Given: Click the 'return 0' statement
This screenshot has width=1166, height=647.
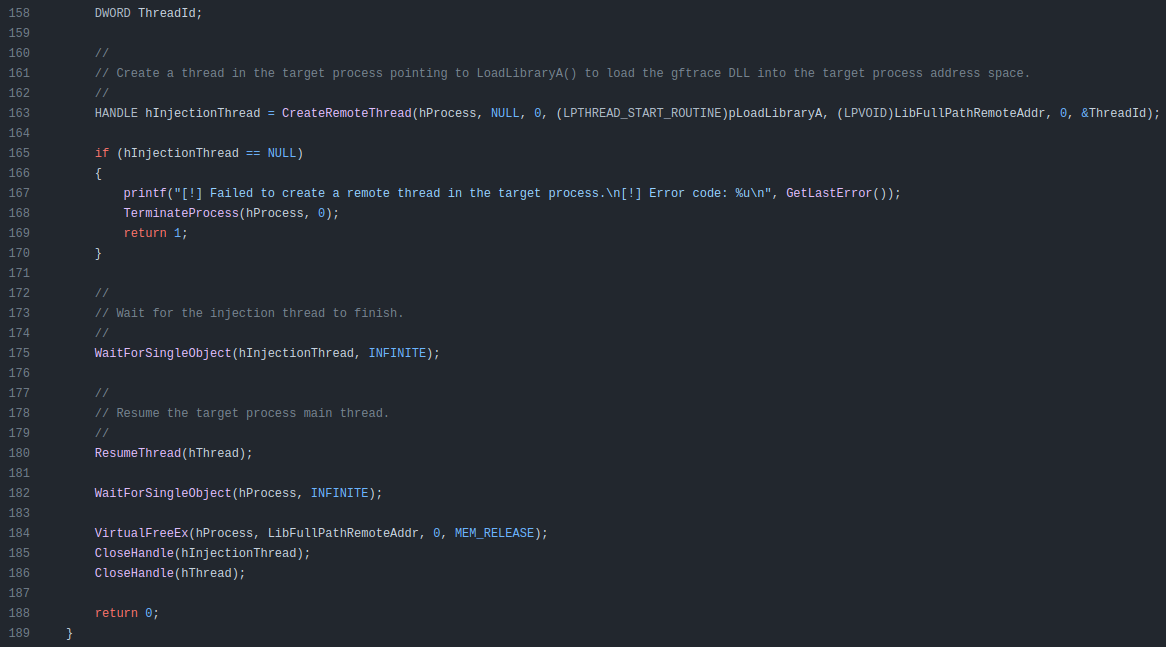Looking at the screenshot, I should coord(126,613).
